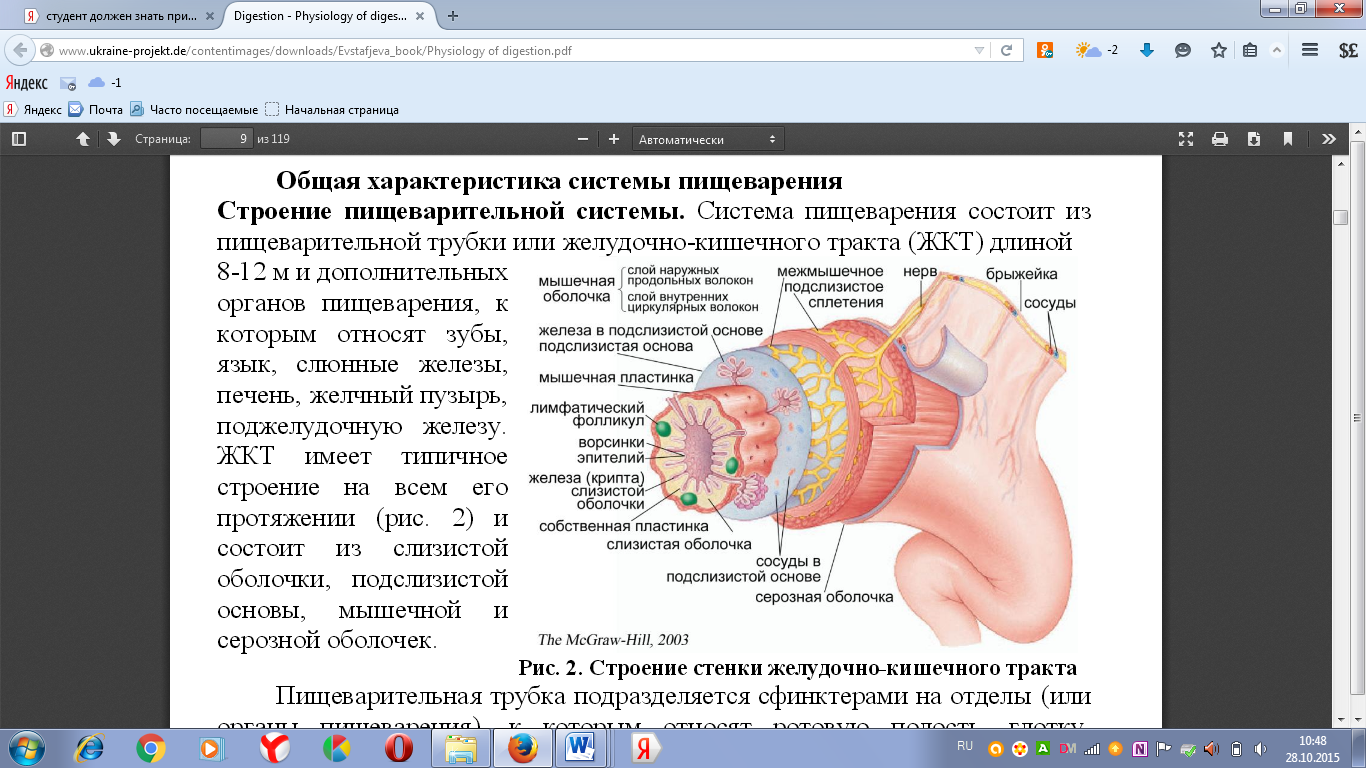Open the weather widget showing -2
Image resolution: width=1366 pixels, height=768 pixels.
(x=1097, y=50)
